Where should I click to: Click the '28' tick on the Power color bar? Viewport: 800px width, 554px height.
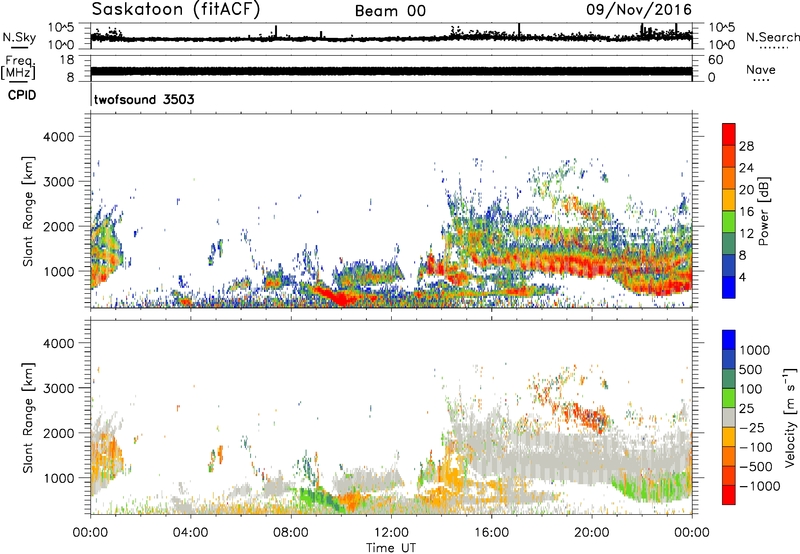coord(746,146)
